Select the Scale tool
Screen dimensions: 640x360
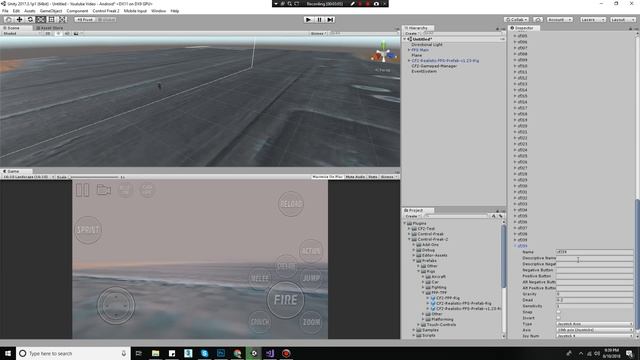tap(41, 20)
